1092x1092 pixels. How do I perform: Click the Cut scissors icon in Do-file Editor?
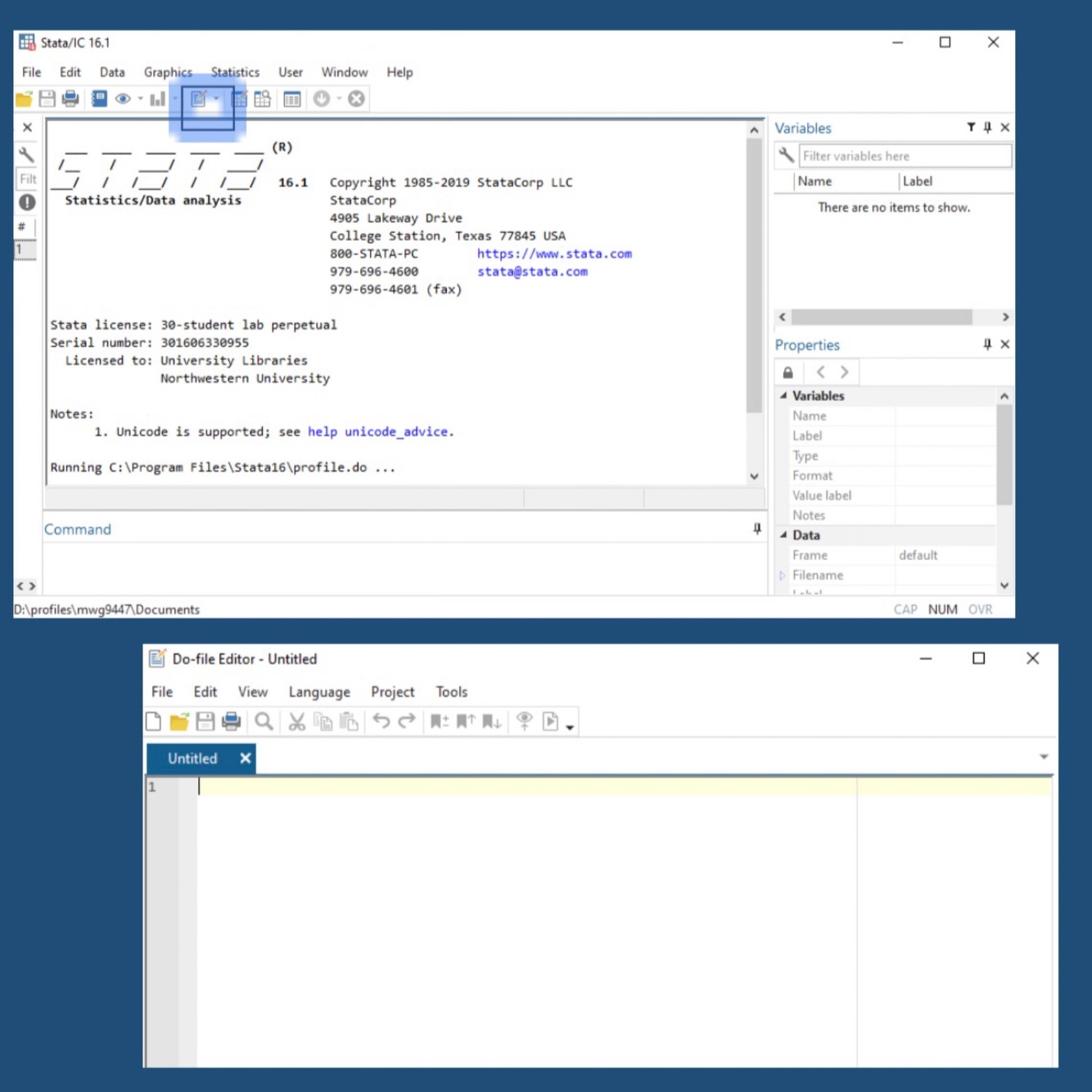pos(296,721)
